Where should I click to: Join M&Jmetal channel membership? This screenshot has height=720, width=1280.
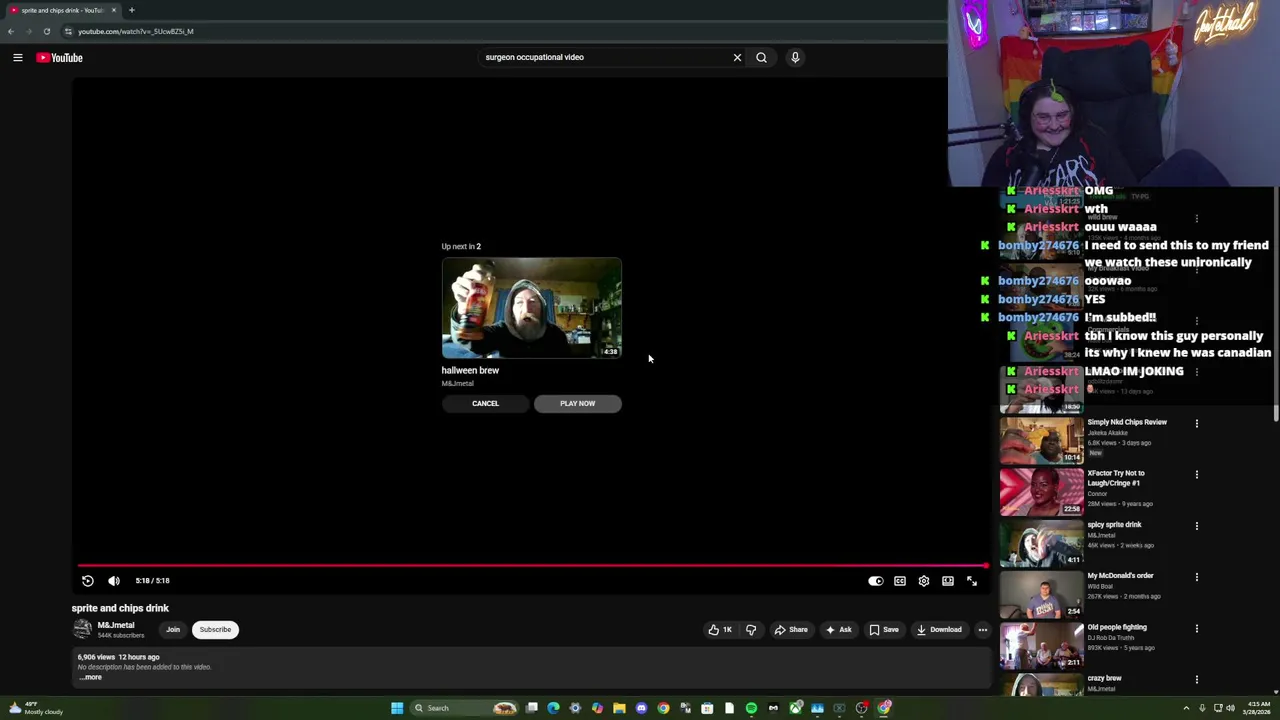click(173, 630)
